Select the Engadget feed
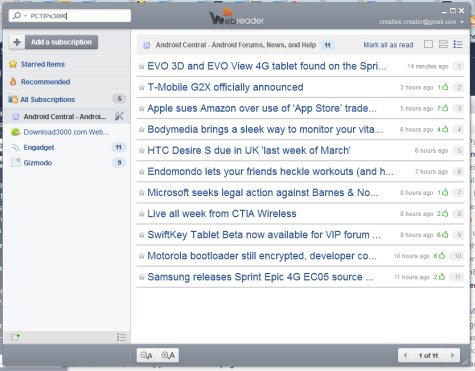475x371 pixels. (39, 147)
